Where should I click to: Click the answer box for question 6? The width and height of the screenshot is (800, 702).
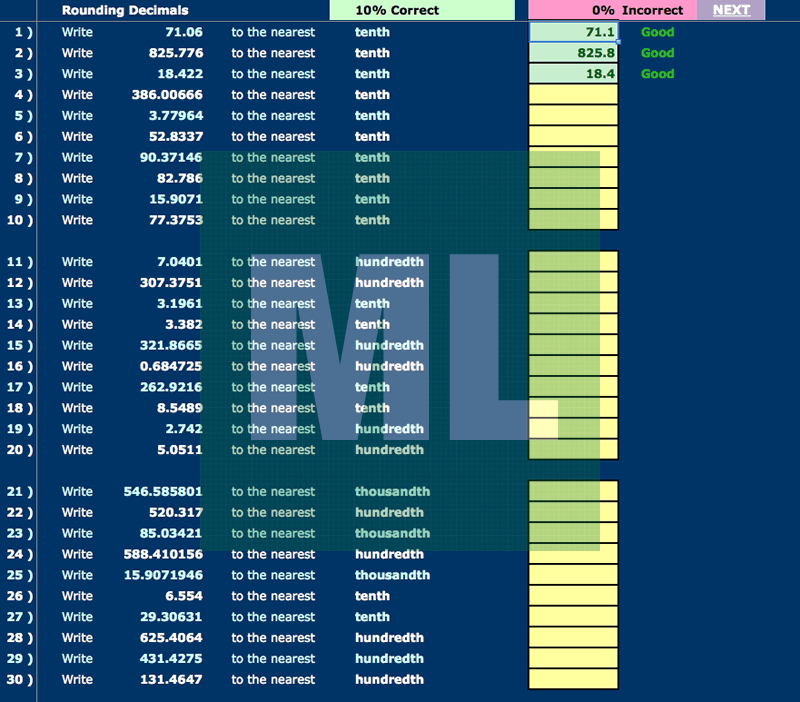tap(573, 137)
